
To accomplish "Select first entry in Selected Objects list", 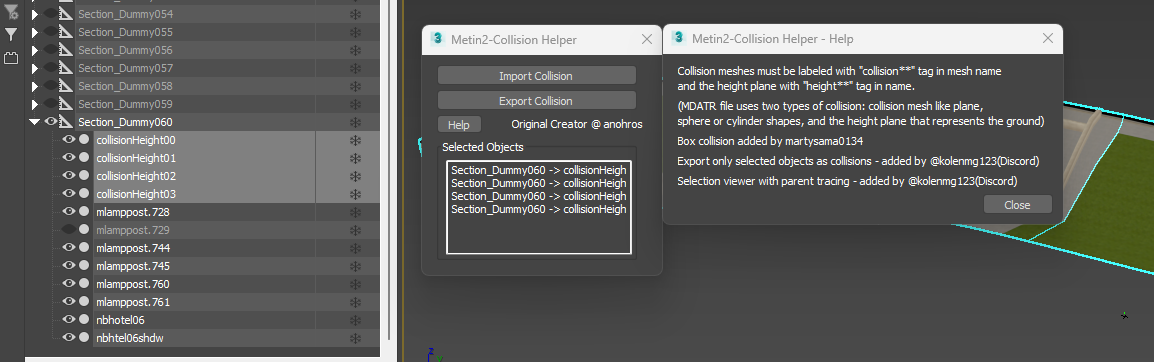I will point(539,170).
